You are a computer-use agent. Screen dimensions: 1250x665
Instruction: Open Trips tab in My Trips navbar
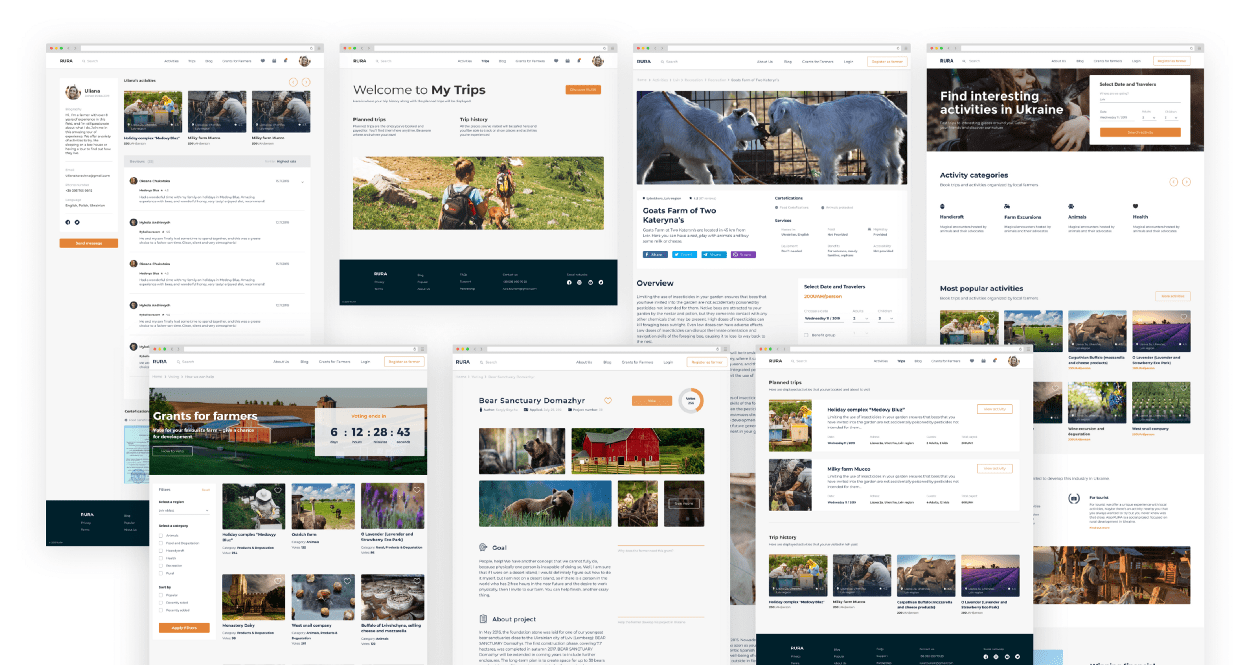pos(486,61)
